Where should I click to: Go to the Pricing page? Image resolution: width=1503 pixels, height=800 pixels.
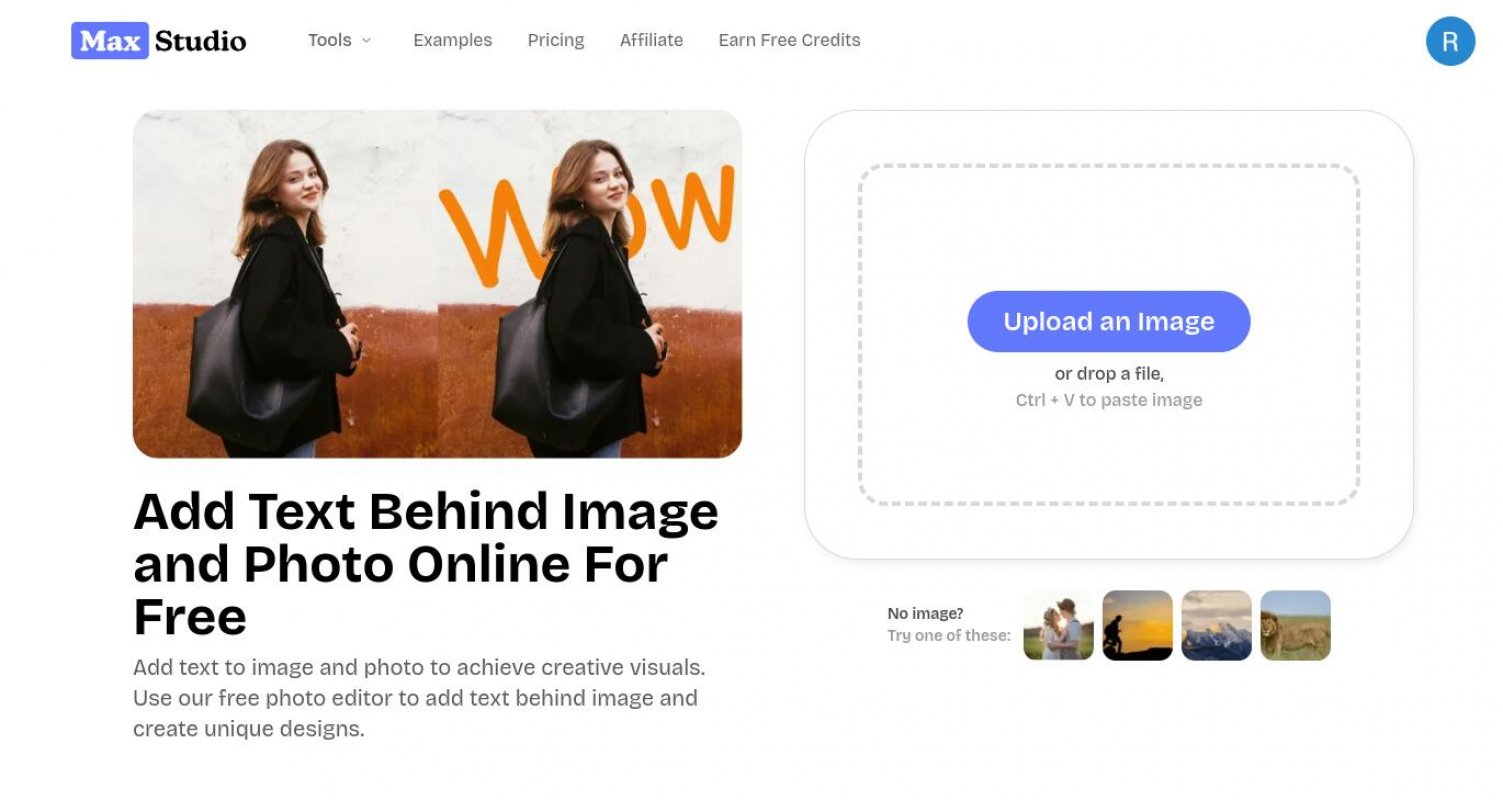coord(555,40)
